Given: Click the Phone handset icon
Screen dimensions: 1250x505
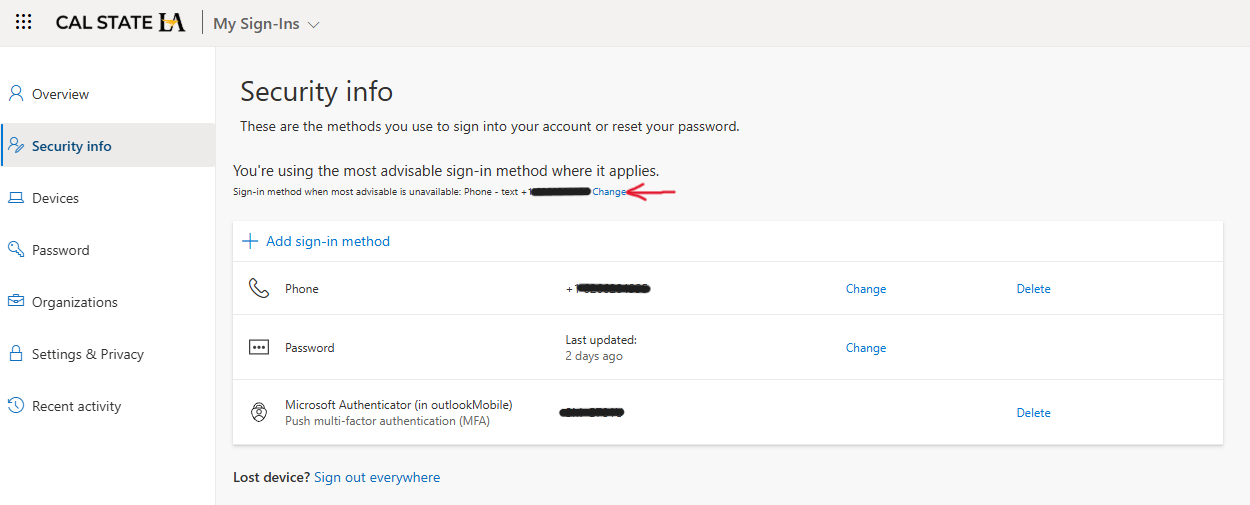Looking at the screenshot, I should [259, 289].
